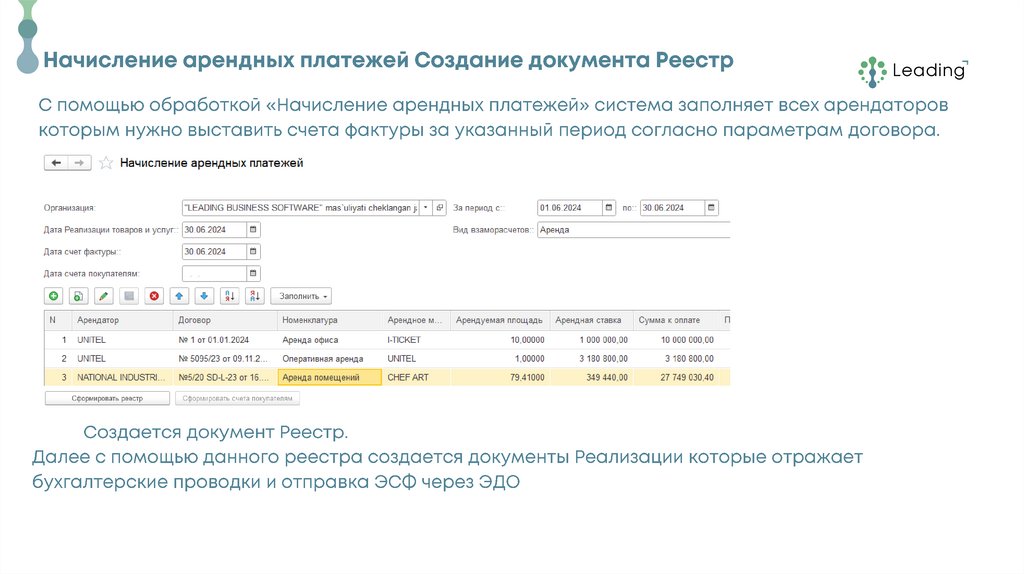The height and width of the screenshot is (574, 1024).
Task: Open the calendar for period end 'по' date
Action: click(711, 208)
